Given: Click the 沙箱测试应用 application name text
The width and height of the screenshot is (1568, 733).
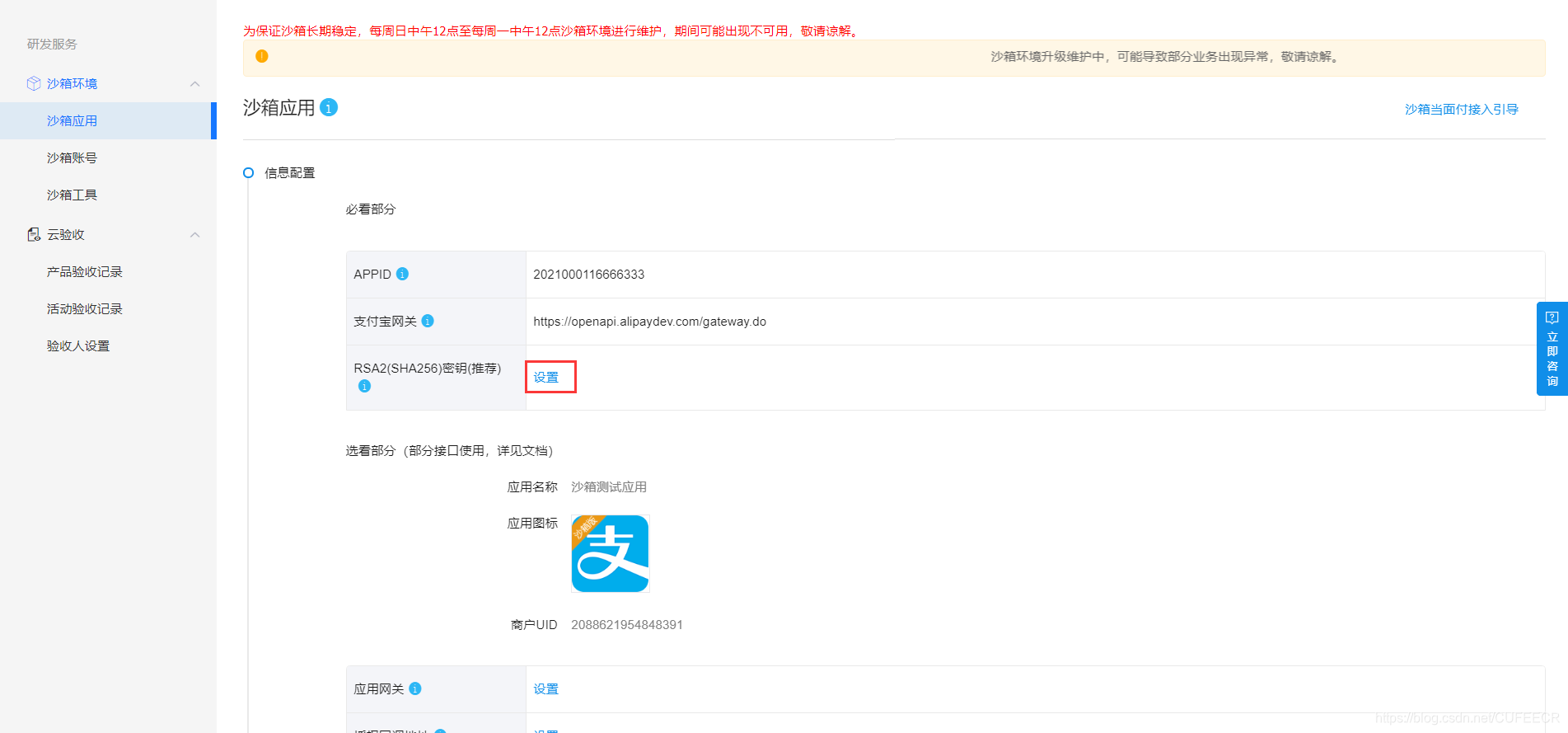Looking at the screenshot, I should [609, 486].
